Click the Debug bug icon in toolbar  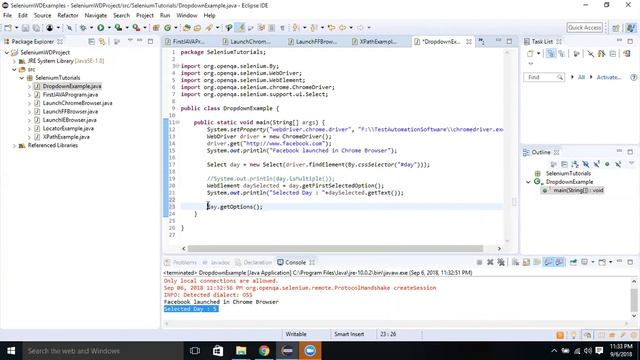pyautogui.click(x=83, y=28)
